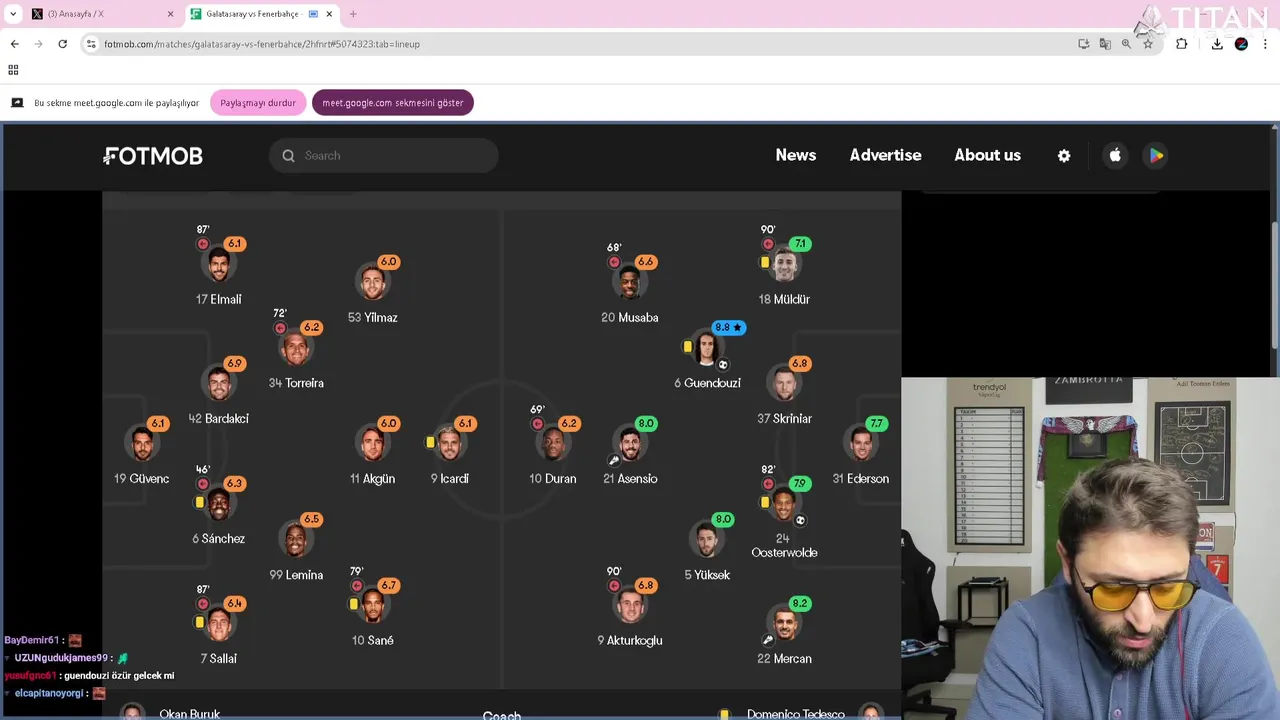Click the translate page icon
The height and width of the screenshot is (720, 1280).
[1105, 44]
